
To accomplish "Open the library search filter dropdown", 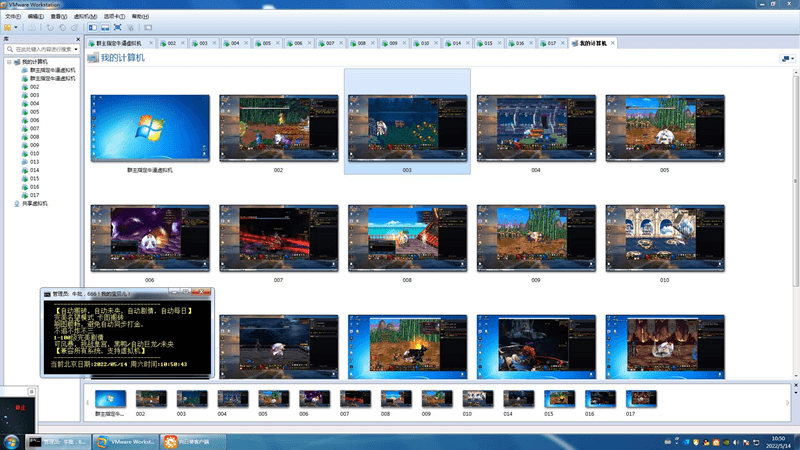I will [76, 49].
